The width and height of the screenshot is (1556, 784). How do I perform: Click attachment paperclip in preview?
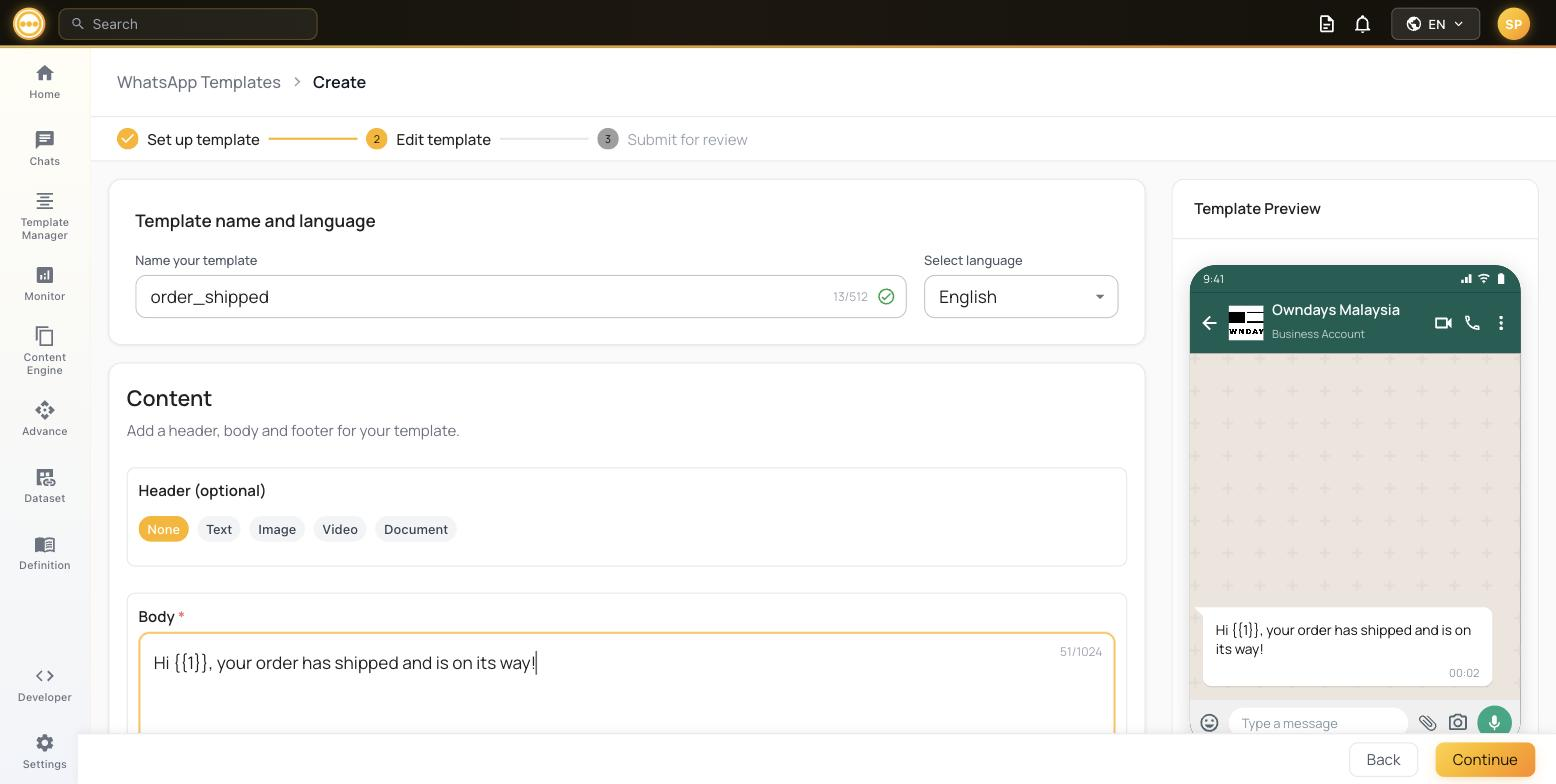tap(1427, 722)
